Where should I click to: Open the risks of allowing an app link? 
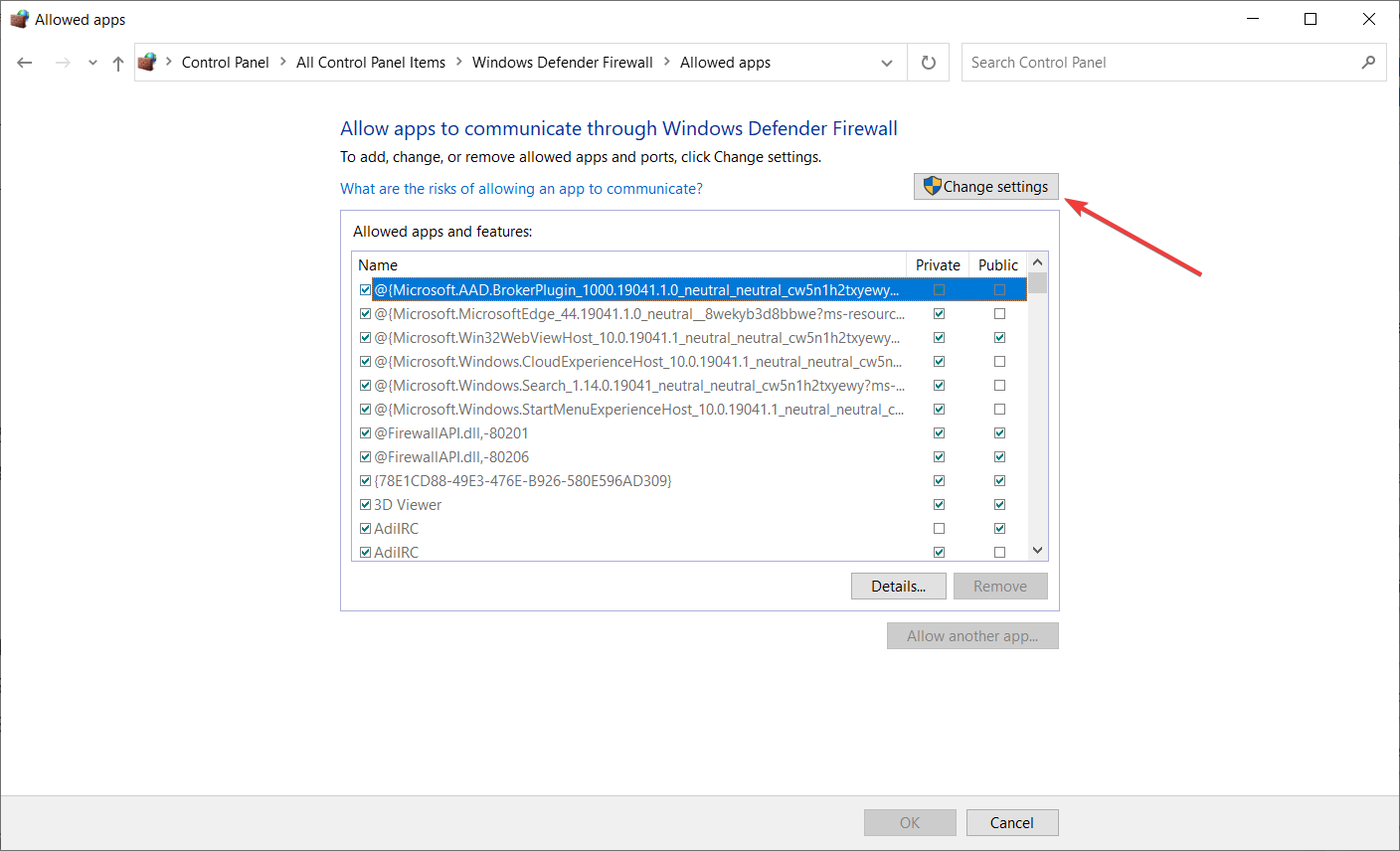tap(521, 188)
